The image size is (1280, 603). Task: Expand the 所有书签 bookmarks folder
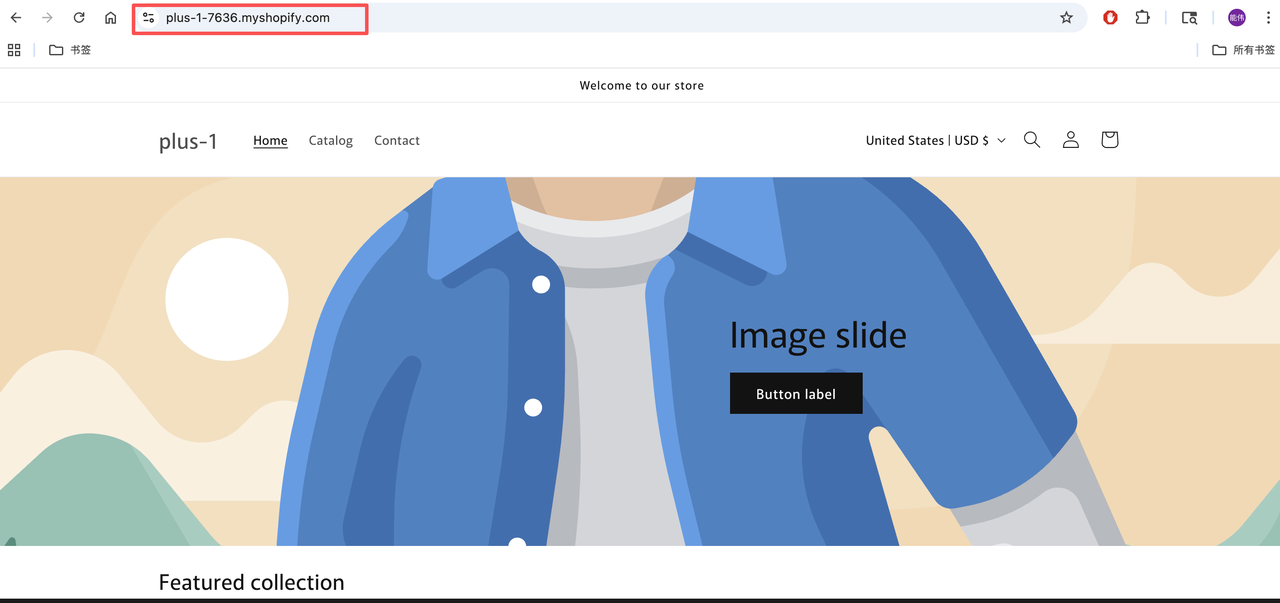pos(1243,50)
